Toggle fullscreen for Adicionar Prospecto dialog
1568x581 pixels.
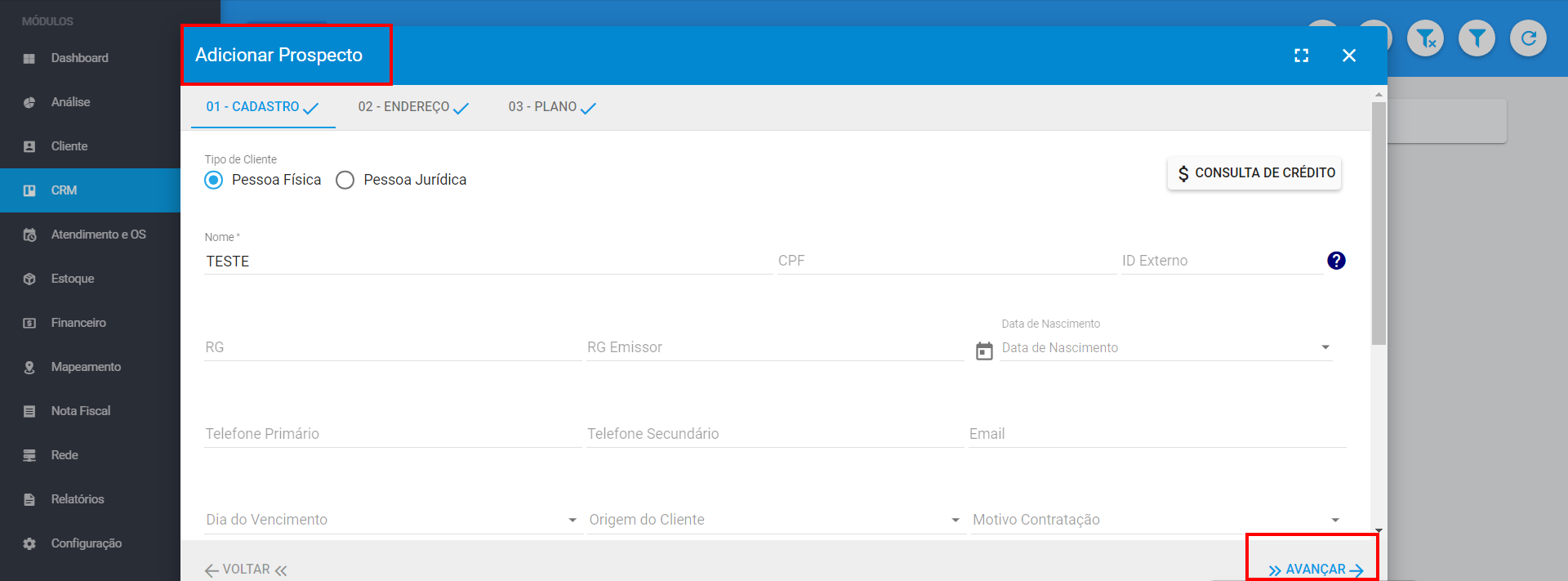pyautogui.click(x=1302, y=56)
